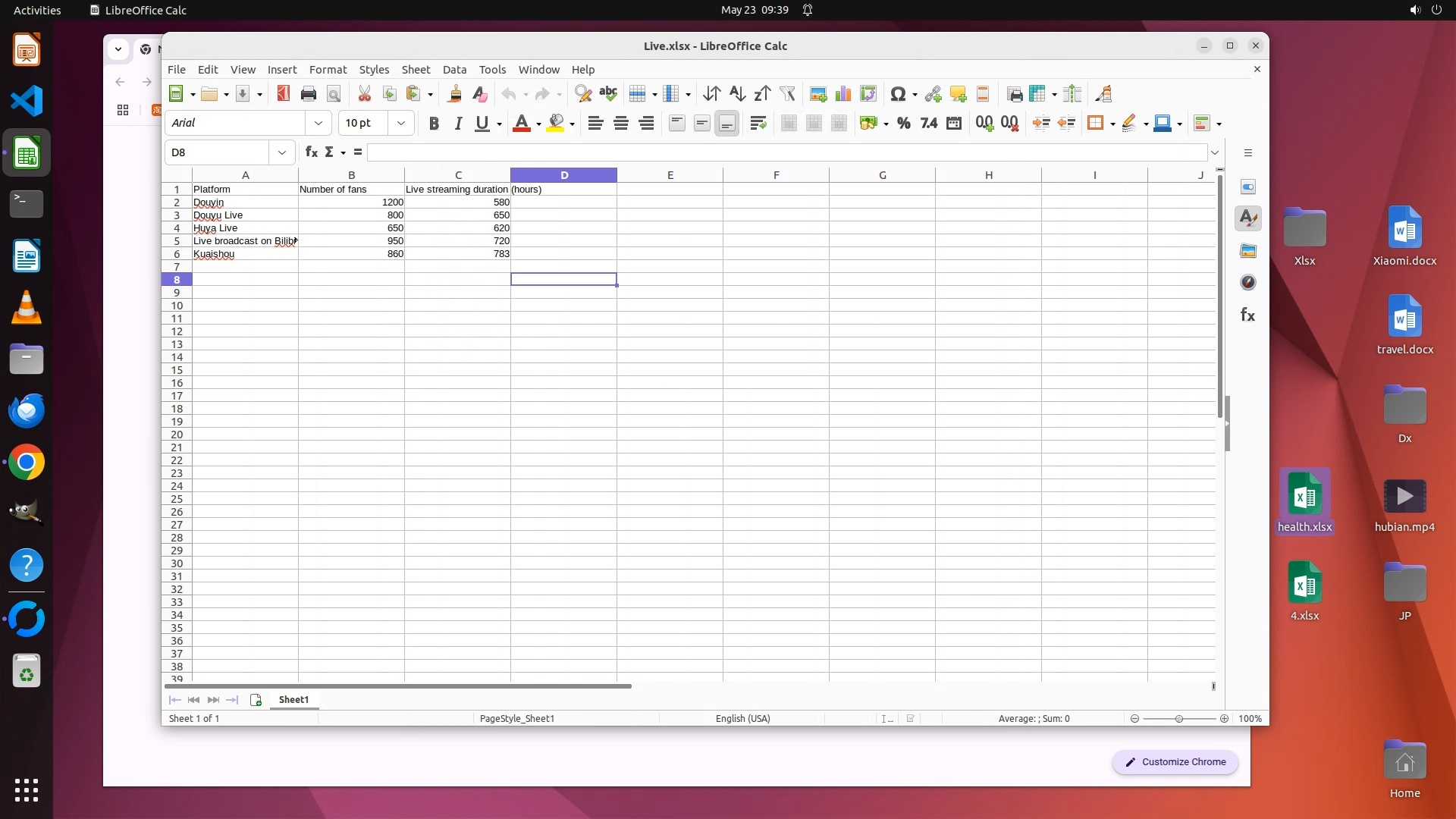1456x819 pixels.
Task: Open the Name Box dropdown arrow
Action: click(x=282, y=152)
